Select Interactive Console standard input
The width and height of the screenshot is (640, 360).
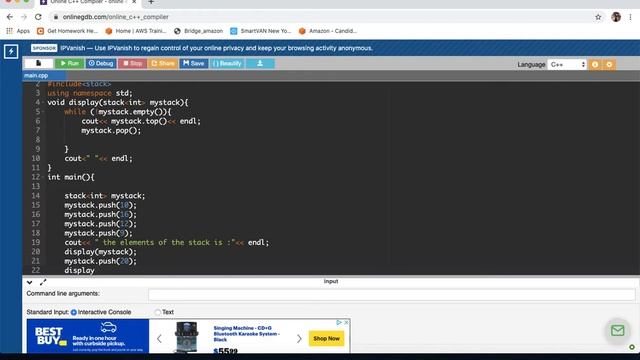(74, 312)
